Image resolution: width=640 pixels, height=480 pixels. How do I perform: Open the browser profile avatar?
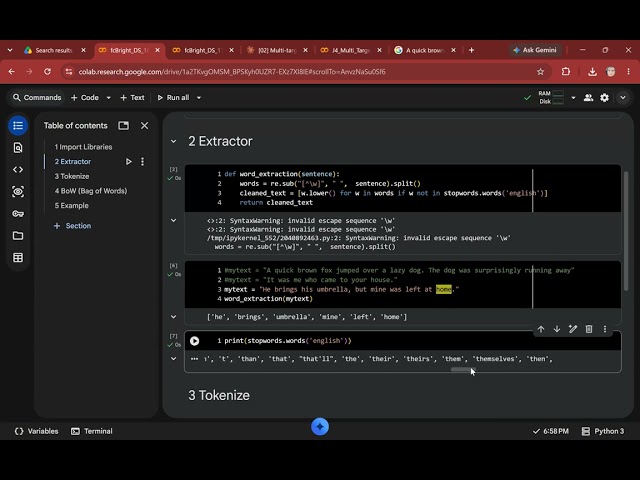pyautogui.click(x=611, y=72)
